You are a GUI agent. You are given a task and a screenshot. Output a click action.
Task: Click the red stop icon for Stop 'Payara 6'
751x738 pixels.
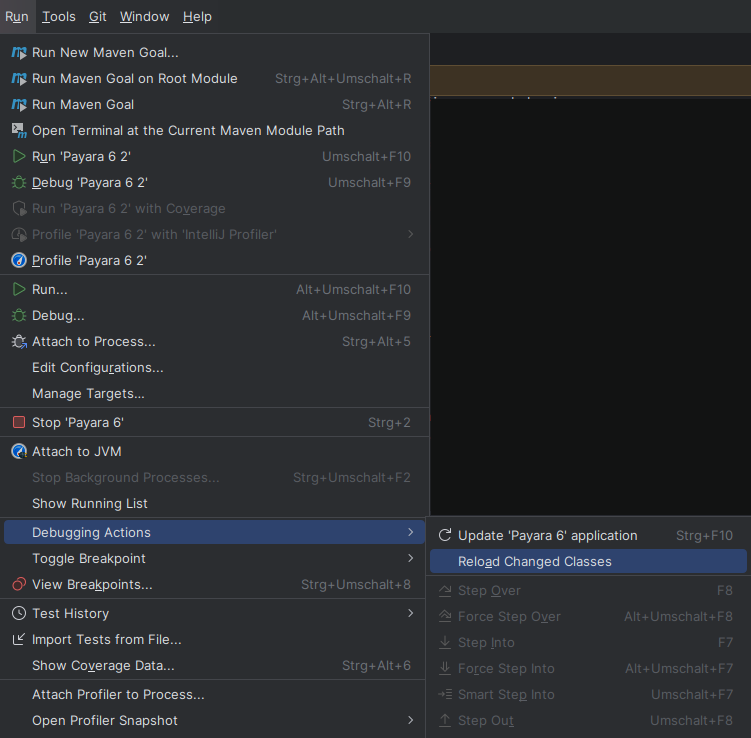[18, 422]
